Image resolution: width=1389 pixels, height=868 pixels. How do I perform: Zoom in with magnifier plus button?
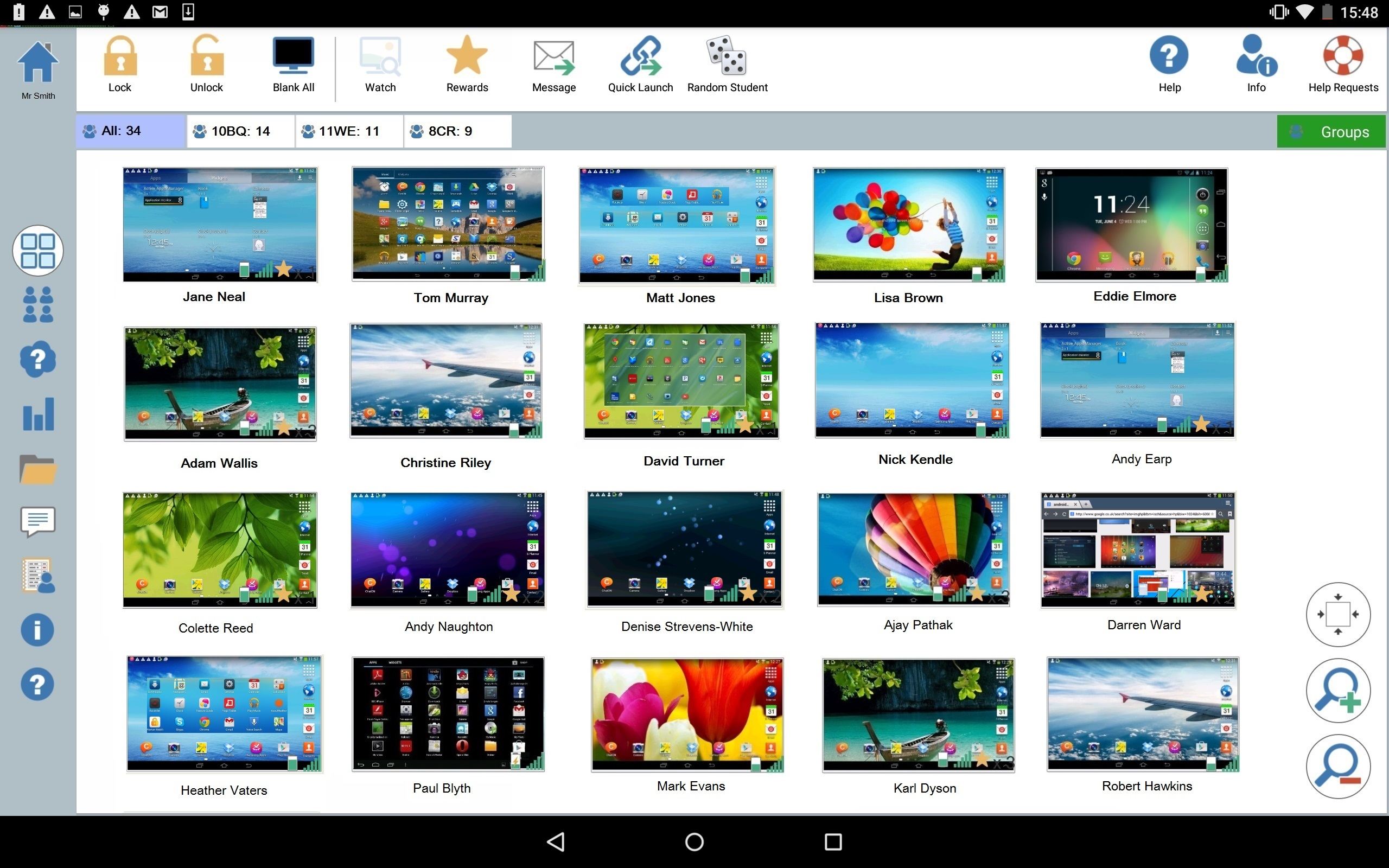(x=1338, y=691)
